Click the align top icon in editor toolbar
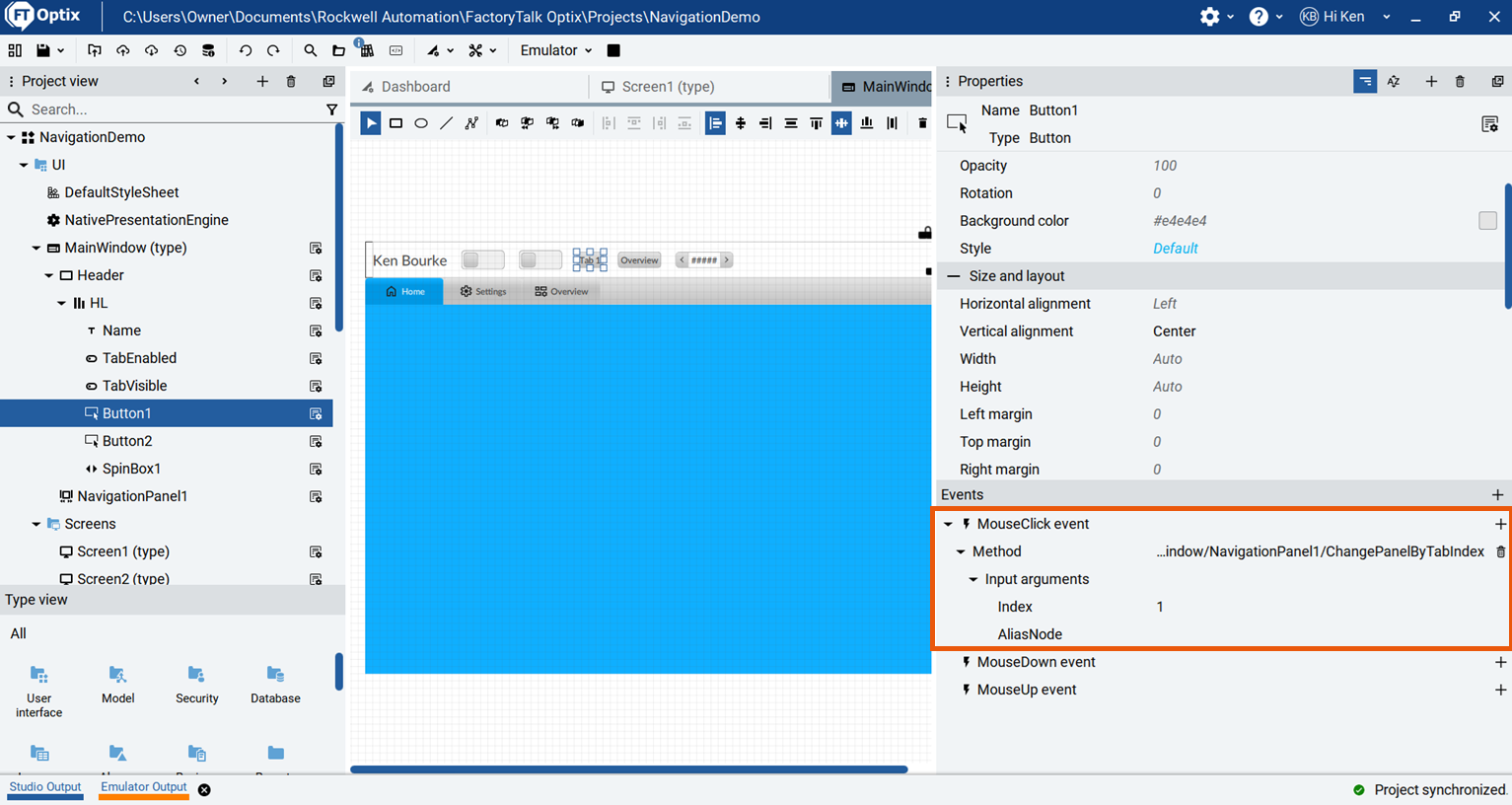The width and height of the screenshot is (1512, 805). (x=817, y=123)
